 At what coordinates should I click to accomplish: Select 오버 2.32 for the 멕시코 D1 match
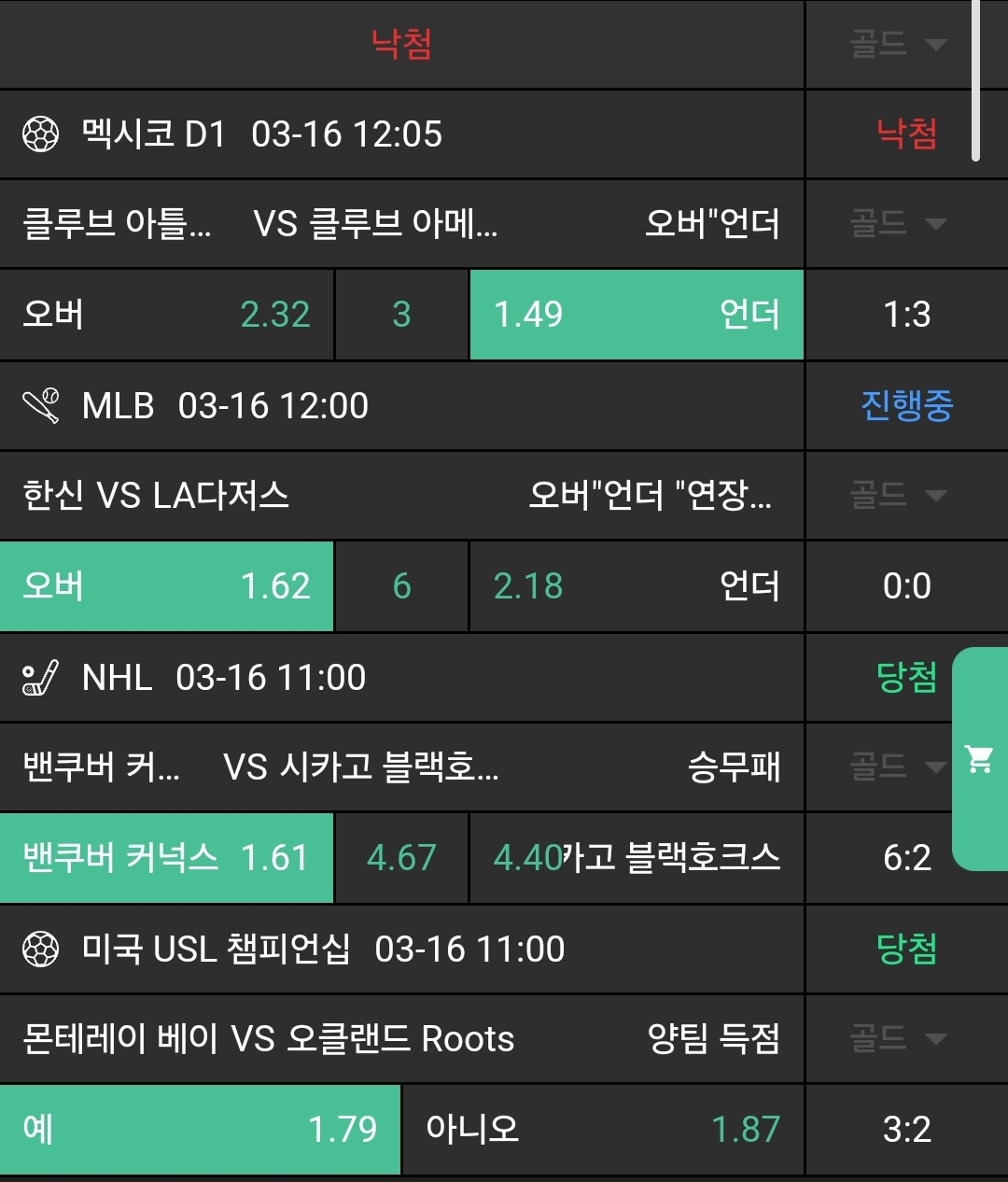(x=166, y=315)
